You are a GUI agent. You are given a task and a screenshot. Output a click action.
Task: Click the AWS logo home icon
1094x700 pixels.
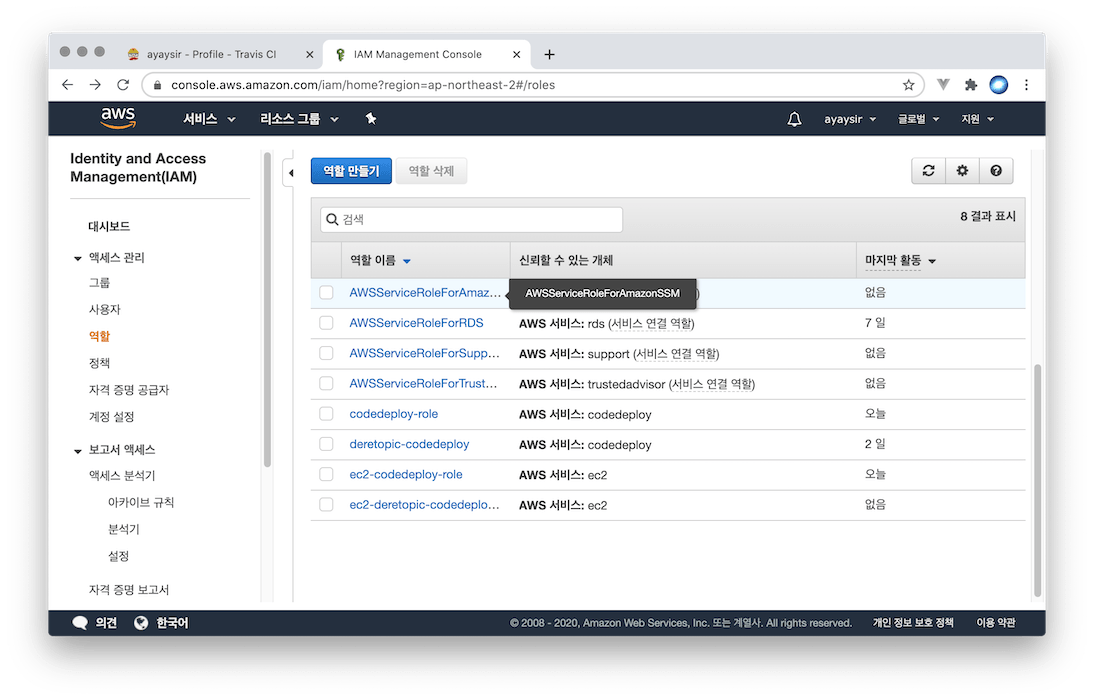[x=117, y=118]
